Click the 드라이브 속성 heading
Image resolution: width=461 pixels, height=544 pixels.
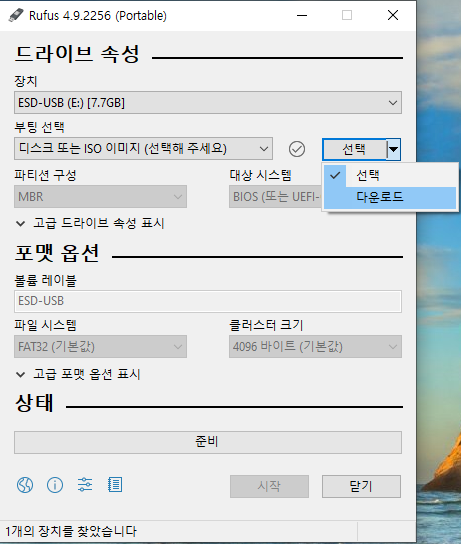point(77,54)
